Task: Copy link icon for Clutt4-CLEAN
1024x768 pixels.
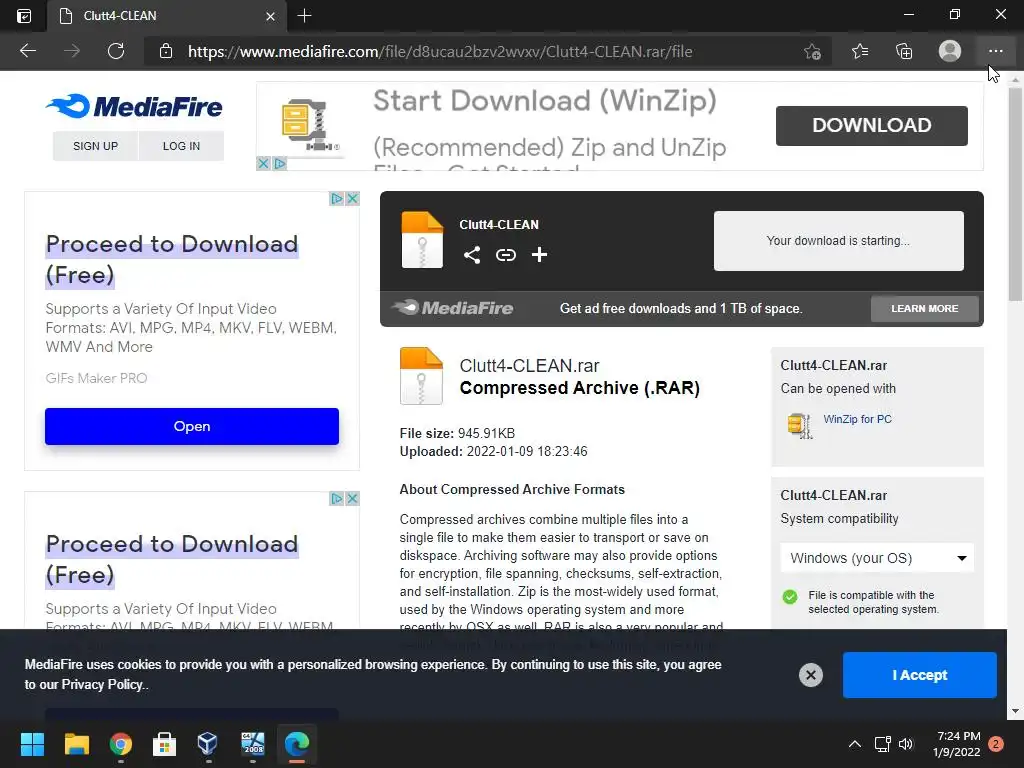Action: [505, 255]
